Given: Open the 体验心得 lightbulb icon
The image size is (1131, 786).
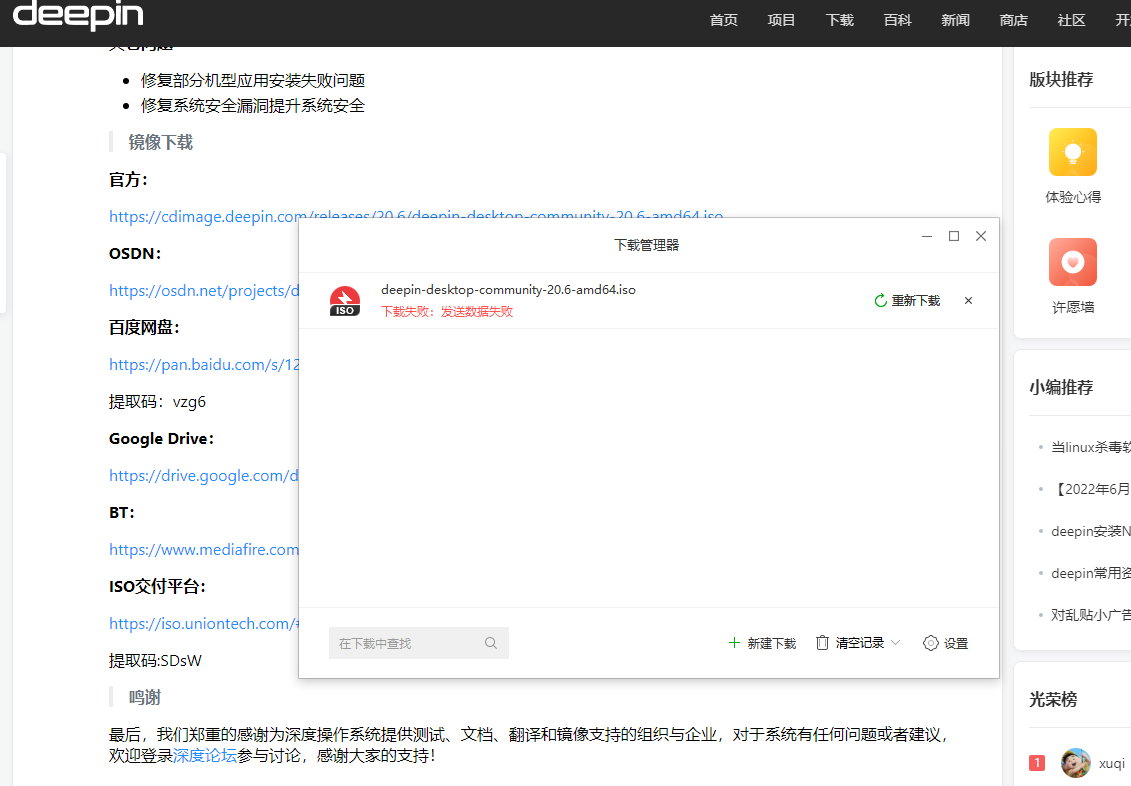Looking at the screenshot, I should [x=1073, y=152].
